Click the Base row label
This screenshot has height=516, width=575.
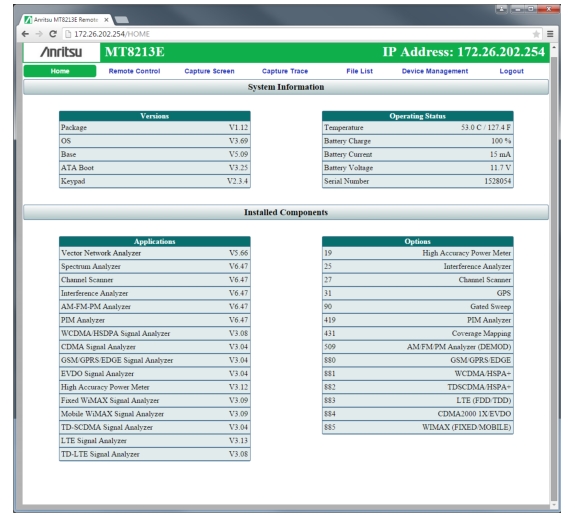click(69, 154)
